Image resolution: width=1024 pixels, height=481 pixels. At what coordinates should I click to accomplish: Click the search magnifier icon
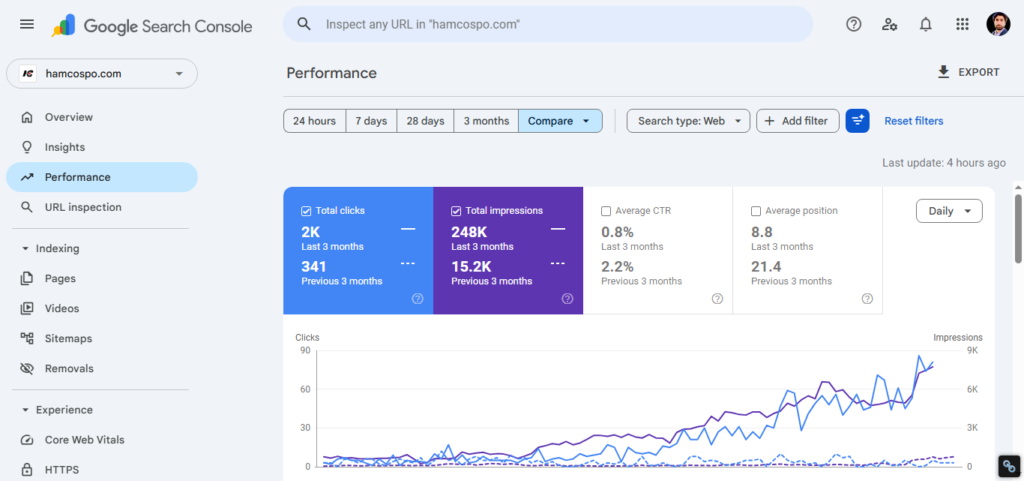(304, 24)
